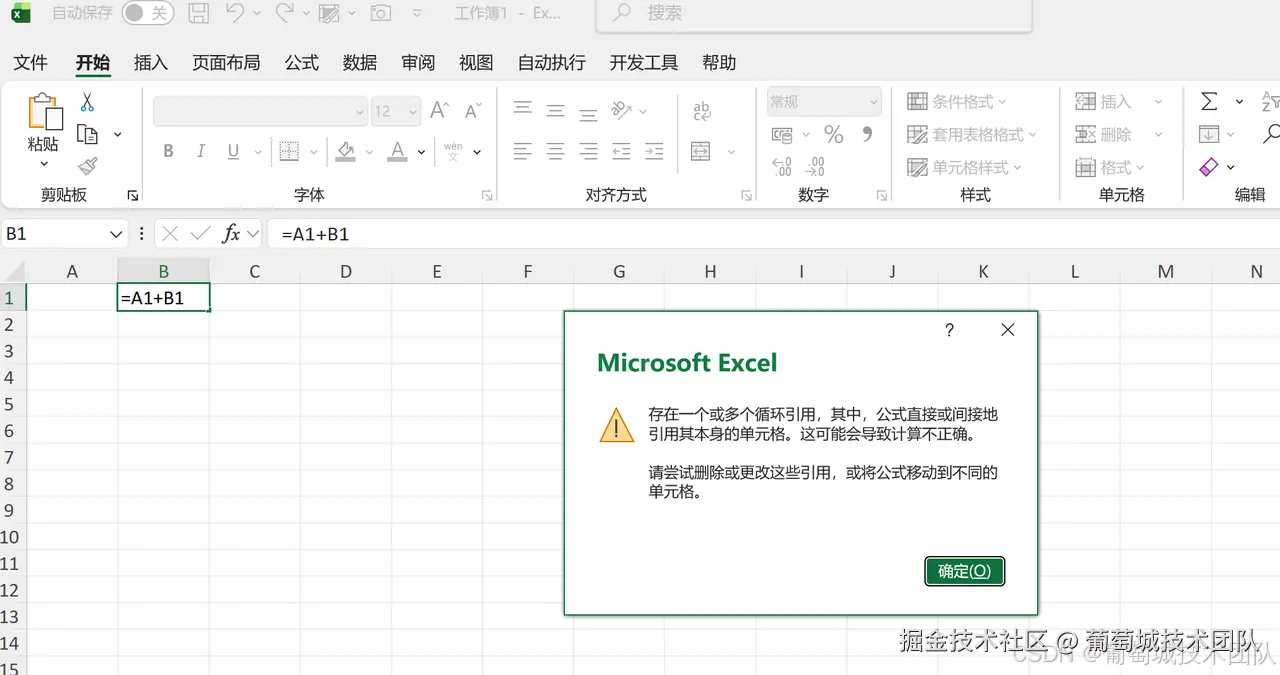Open the 文件 tab
1280x675 pixels.
pos(31,63)
